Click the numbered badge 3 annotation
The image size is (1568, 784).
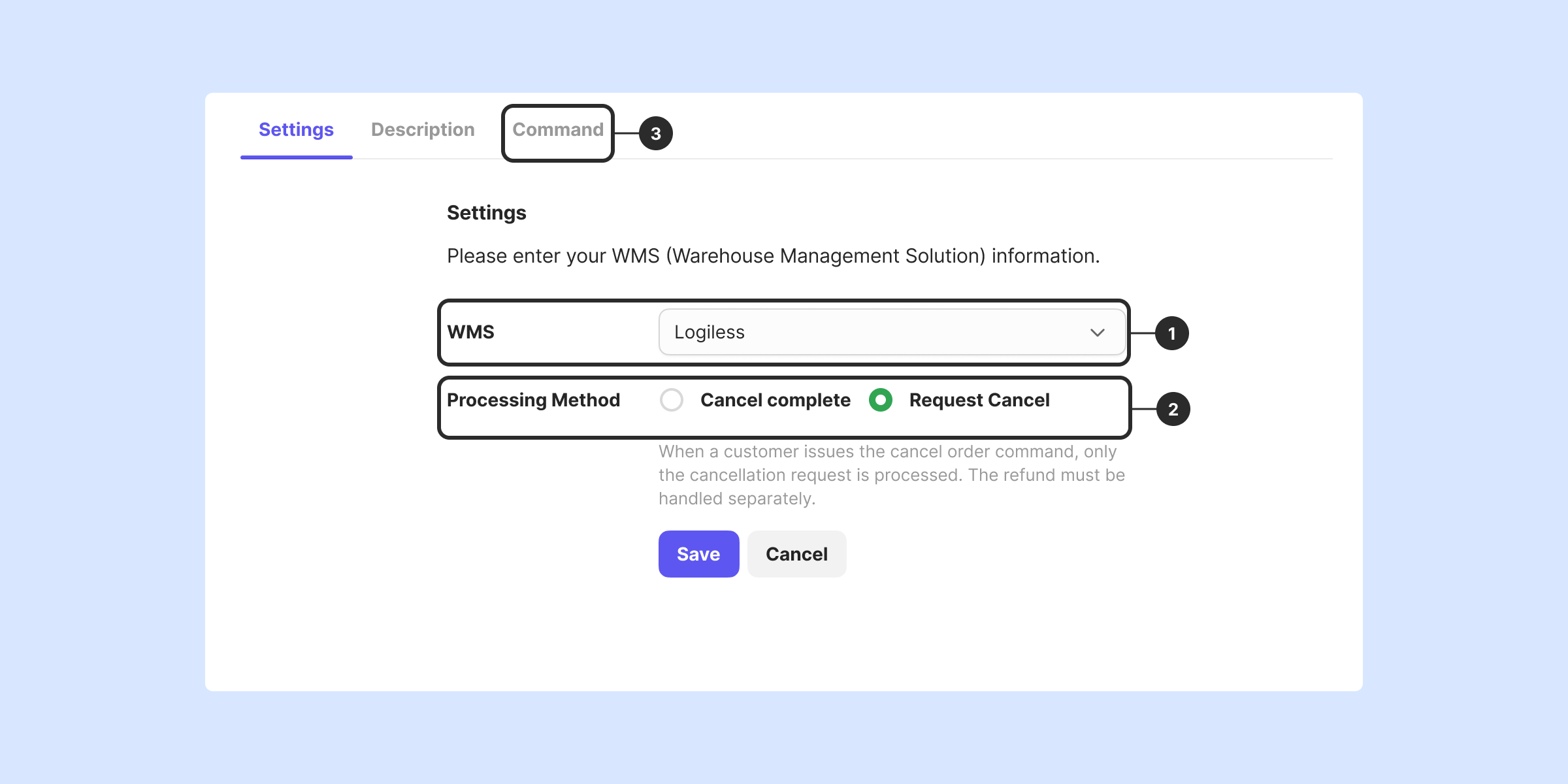point(655,133)
